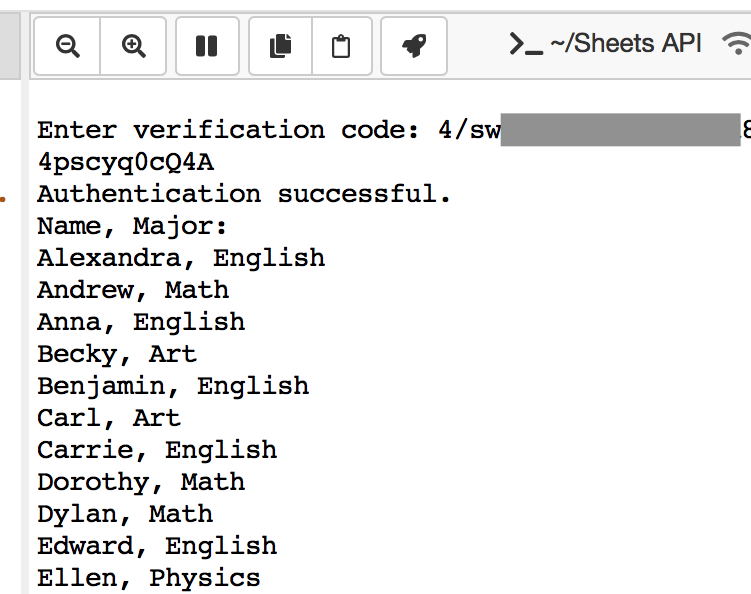The height and width of the screenshot is (594, 751).
Task: Paste using the clipboard icon
Action: click(341, 46)
